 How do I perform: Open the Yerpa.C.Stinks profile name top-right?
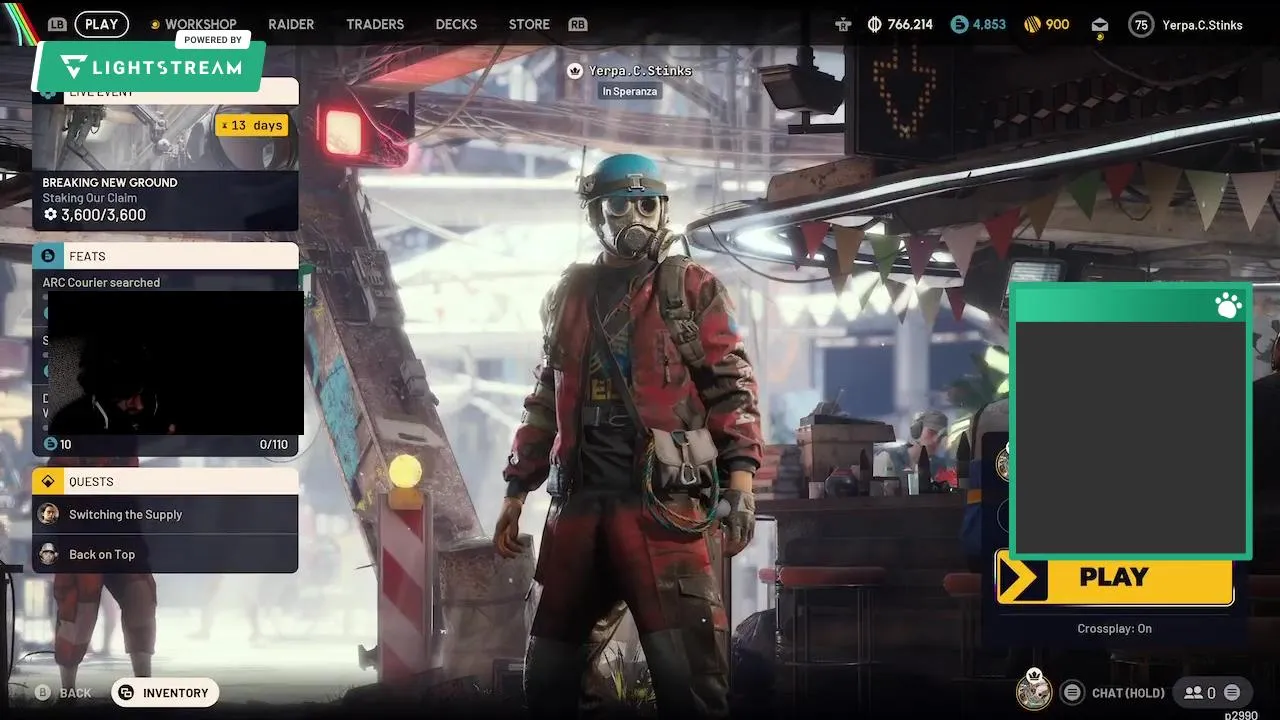[1202, 25]
